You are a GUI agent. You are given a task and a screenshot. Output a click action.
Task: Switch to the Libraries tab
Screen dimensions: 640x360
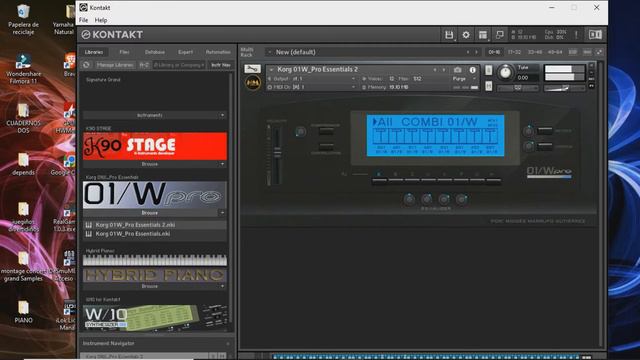[94, 52]
